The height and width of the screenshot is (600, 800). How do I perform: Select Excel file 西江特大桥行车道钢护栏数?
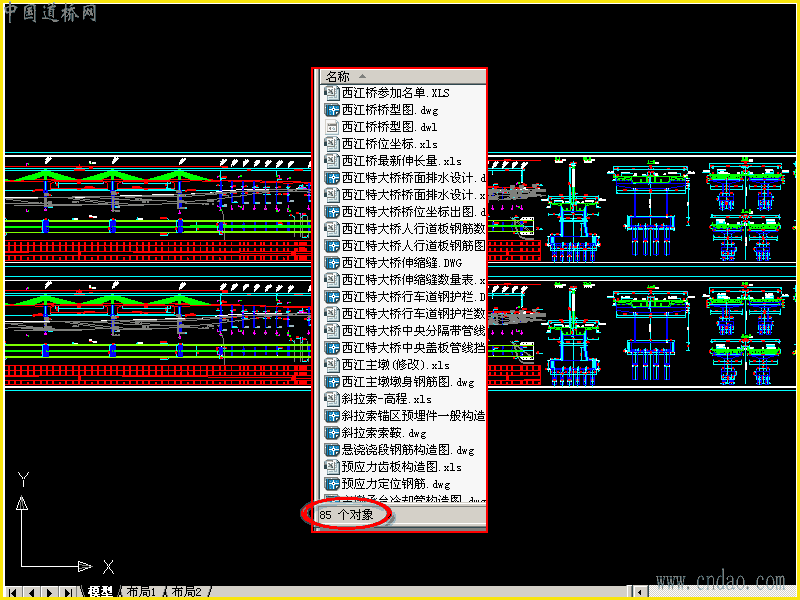413,314
